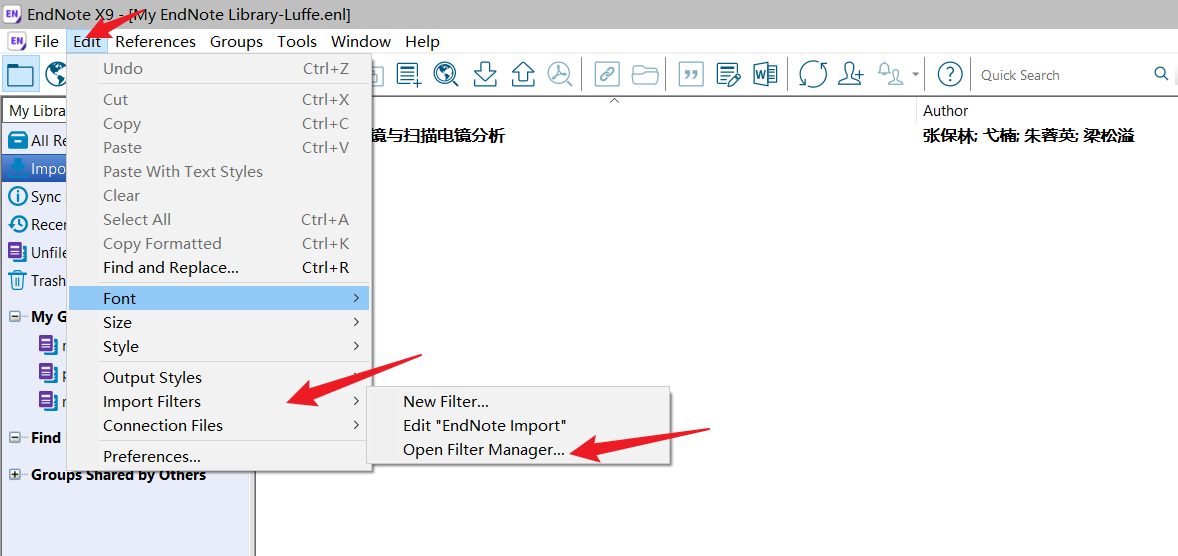1178x556 pixels.
Task: Click the Select All menu item
Action: click(219, 219)
